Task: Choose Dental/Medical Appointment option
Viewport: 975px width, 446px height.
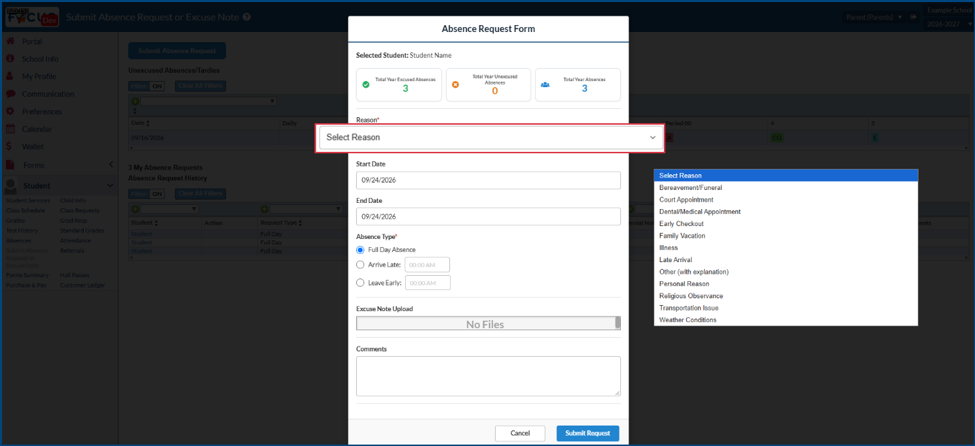Action: click(x=786, y=211)
